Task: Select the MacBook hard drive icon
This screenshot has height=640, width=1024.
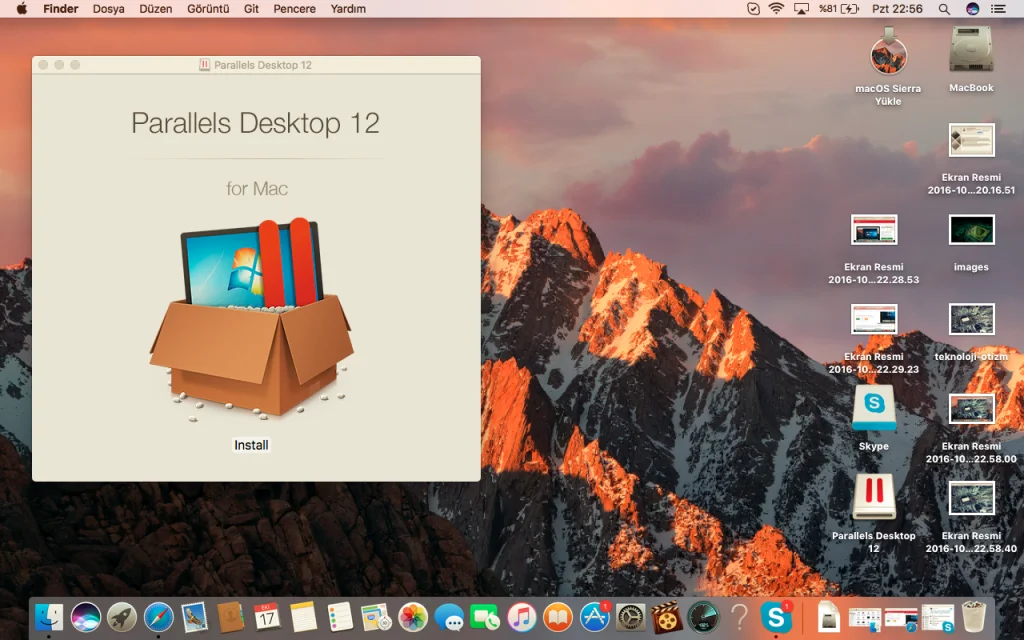Action: point(971,50)
